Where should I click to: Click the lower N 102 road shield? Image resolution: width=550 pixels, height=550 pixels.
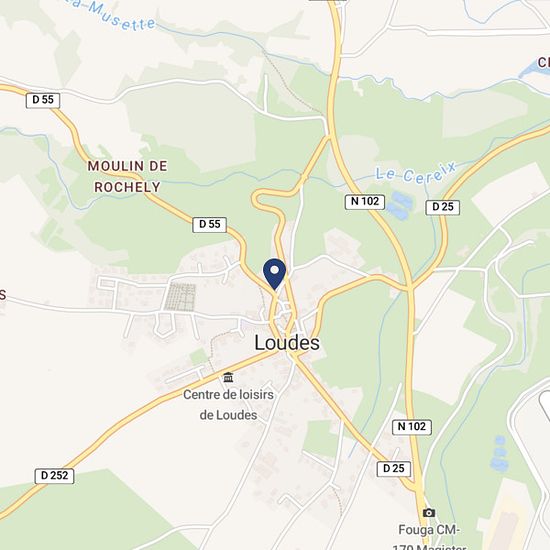[x=411, y=427]
